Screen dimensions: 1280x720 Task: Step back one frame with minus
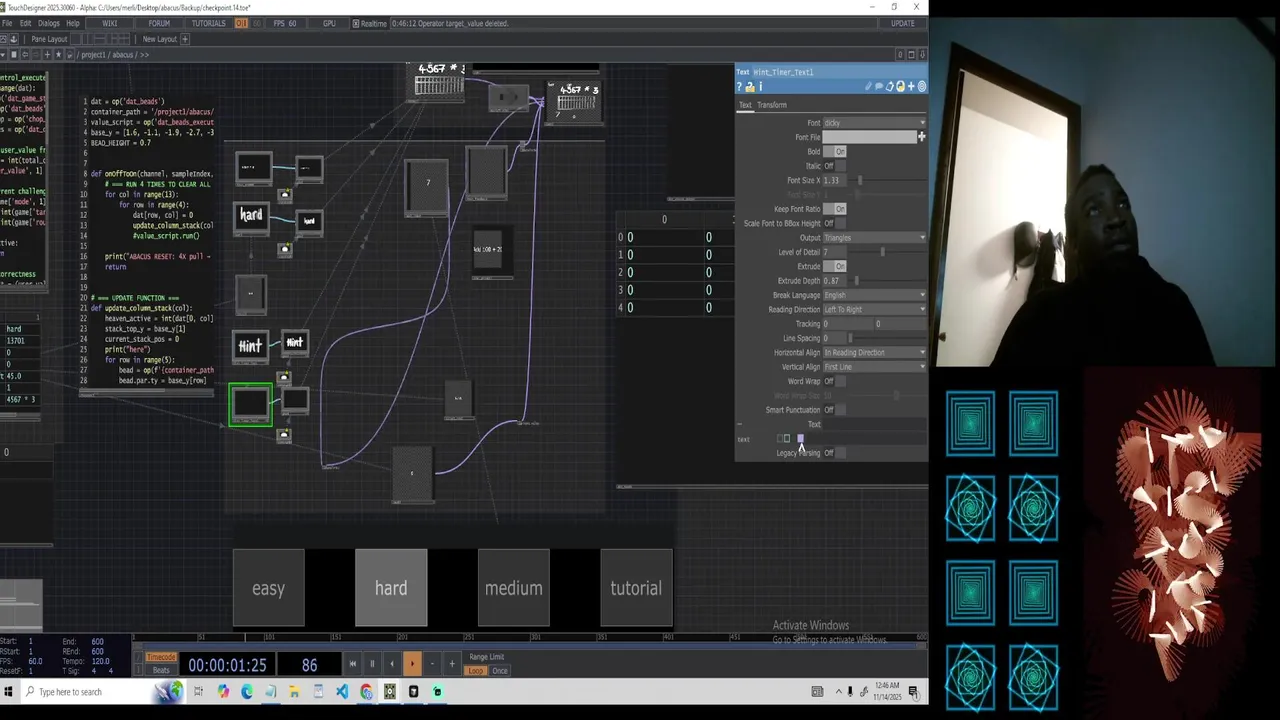pos(432,664)
